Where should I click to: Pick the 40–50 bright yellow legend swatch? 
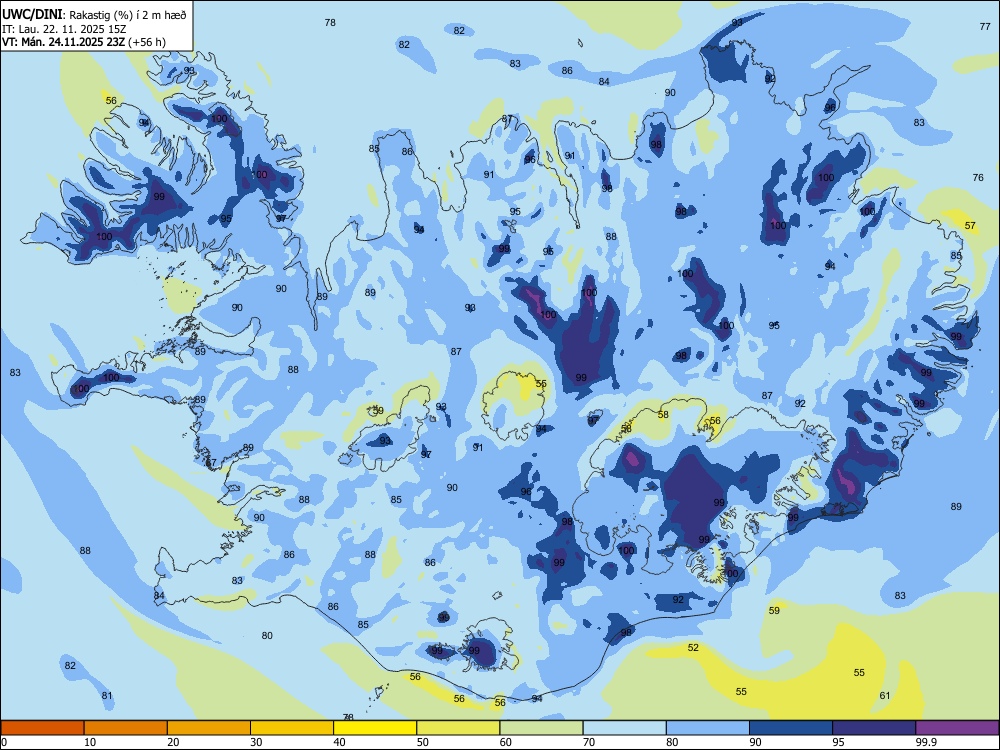[375, 728]
